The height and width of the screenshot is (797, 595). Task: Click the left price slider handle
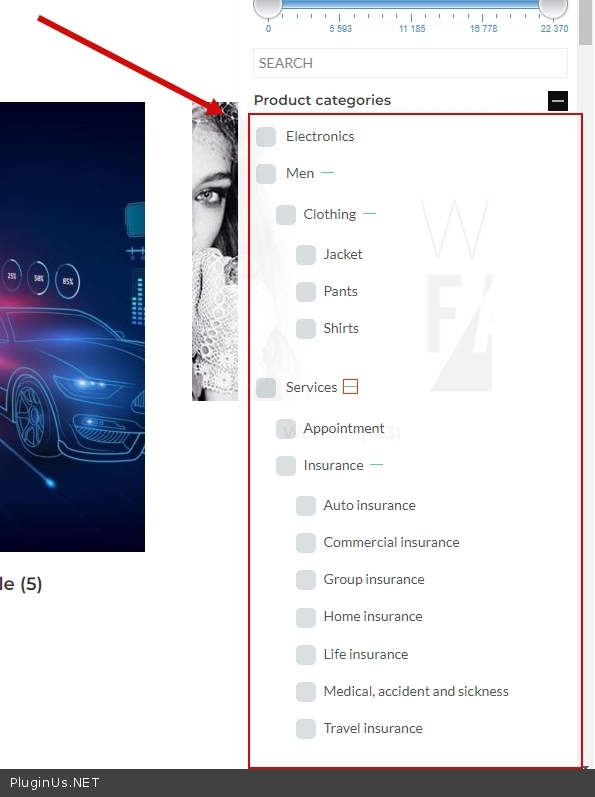point(268,7)
